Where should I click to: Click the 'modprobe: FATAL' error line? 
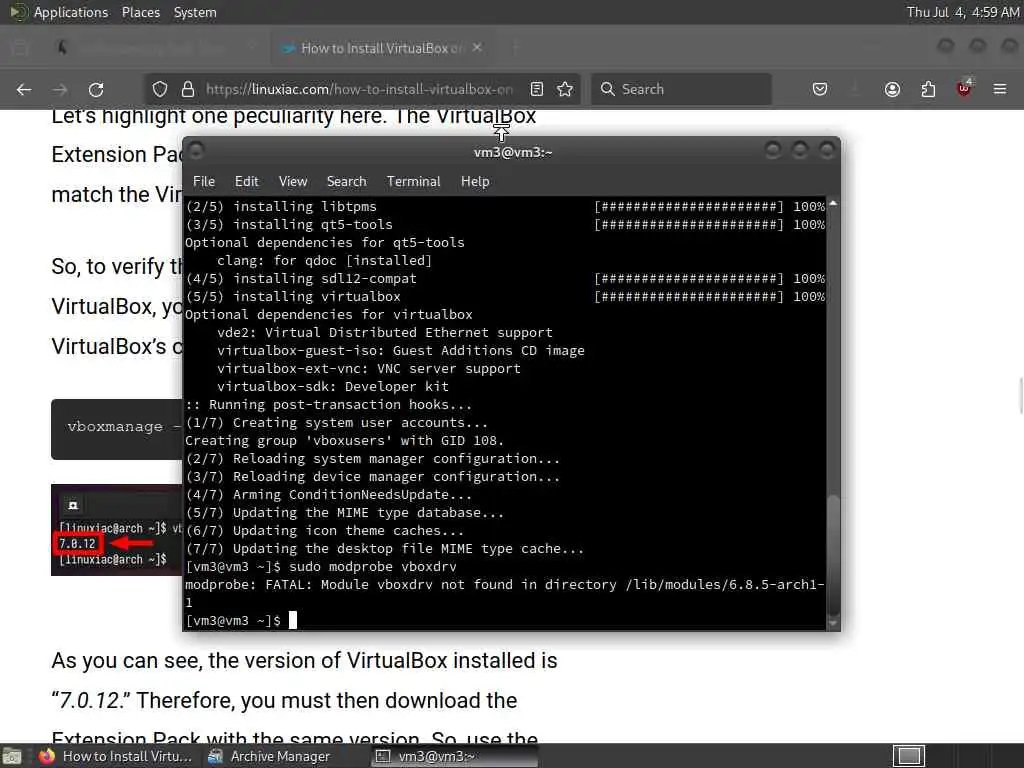tap(504, 593)
